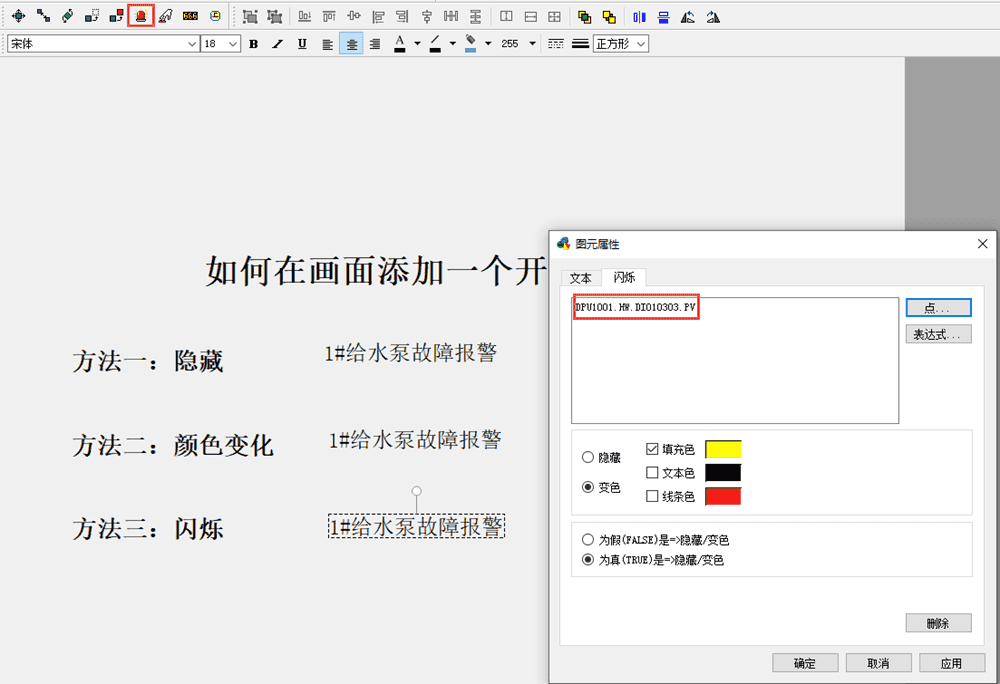Pick the yellow fill color swatch

tap(723, 449)
